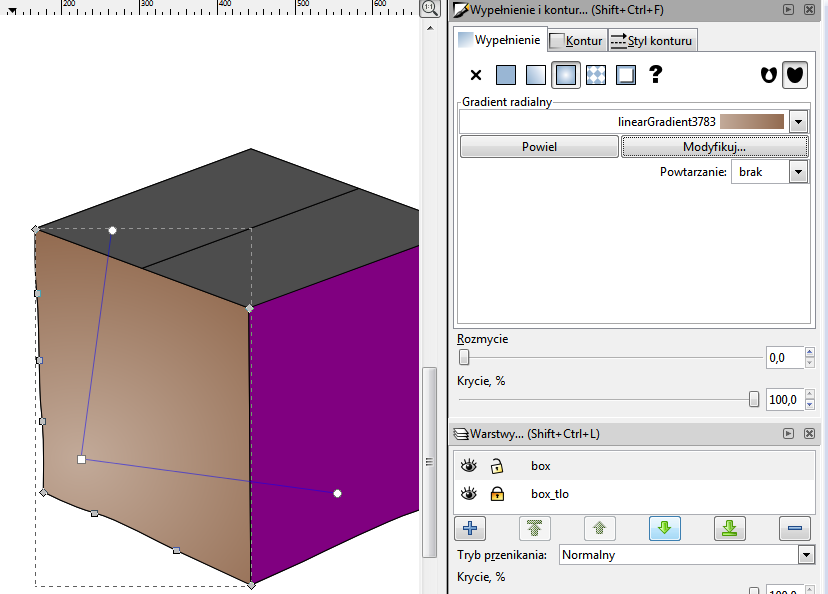This screenshot has height=594, width=828.
Task: Click Rozmycie value field 0,0
Action: tap(784, 358)
